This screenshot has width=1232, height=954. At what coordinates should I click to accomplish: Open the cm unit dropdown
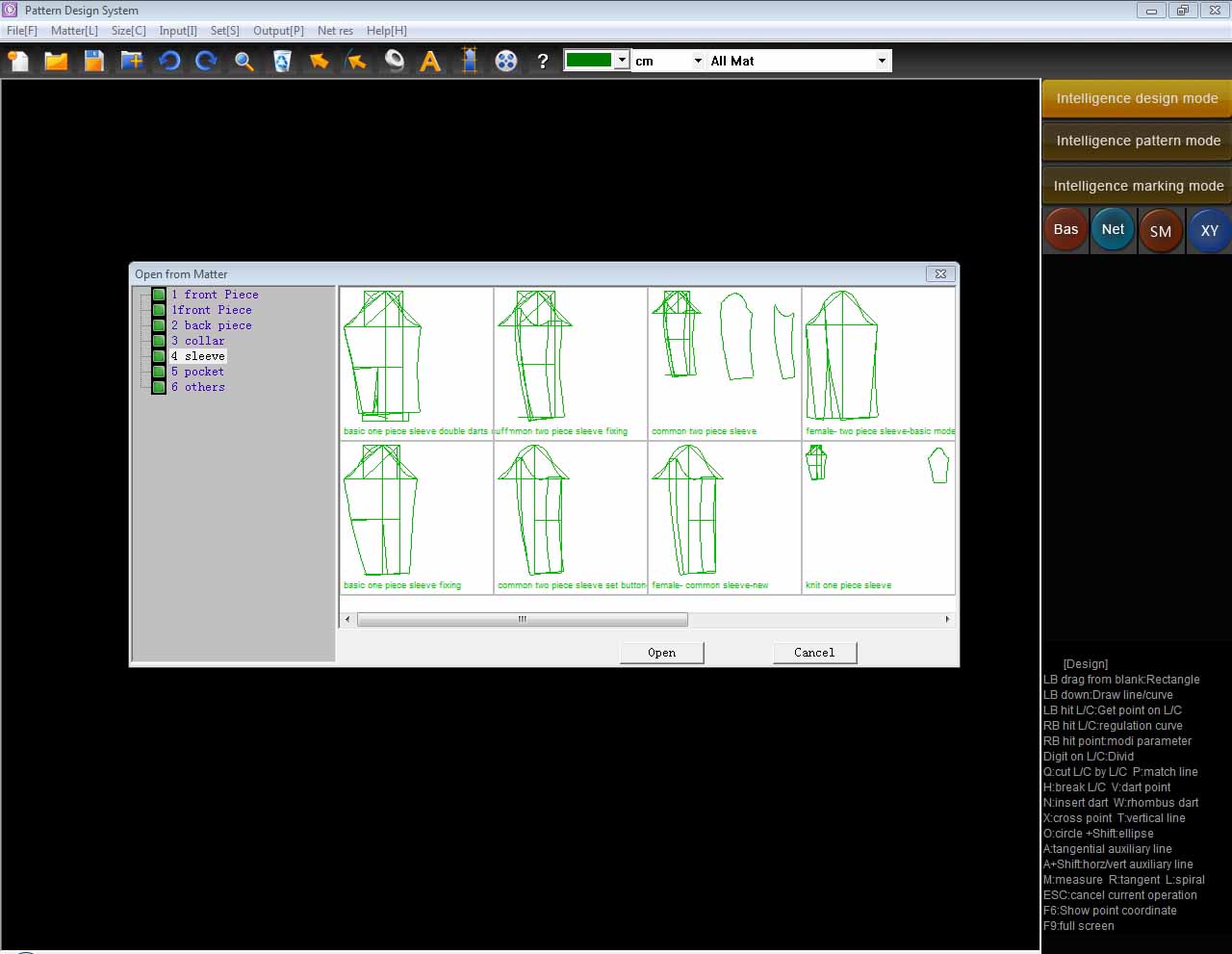click(x=698, y=61)
